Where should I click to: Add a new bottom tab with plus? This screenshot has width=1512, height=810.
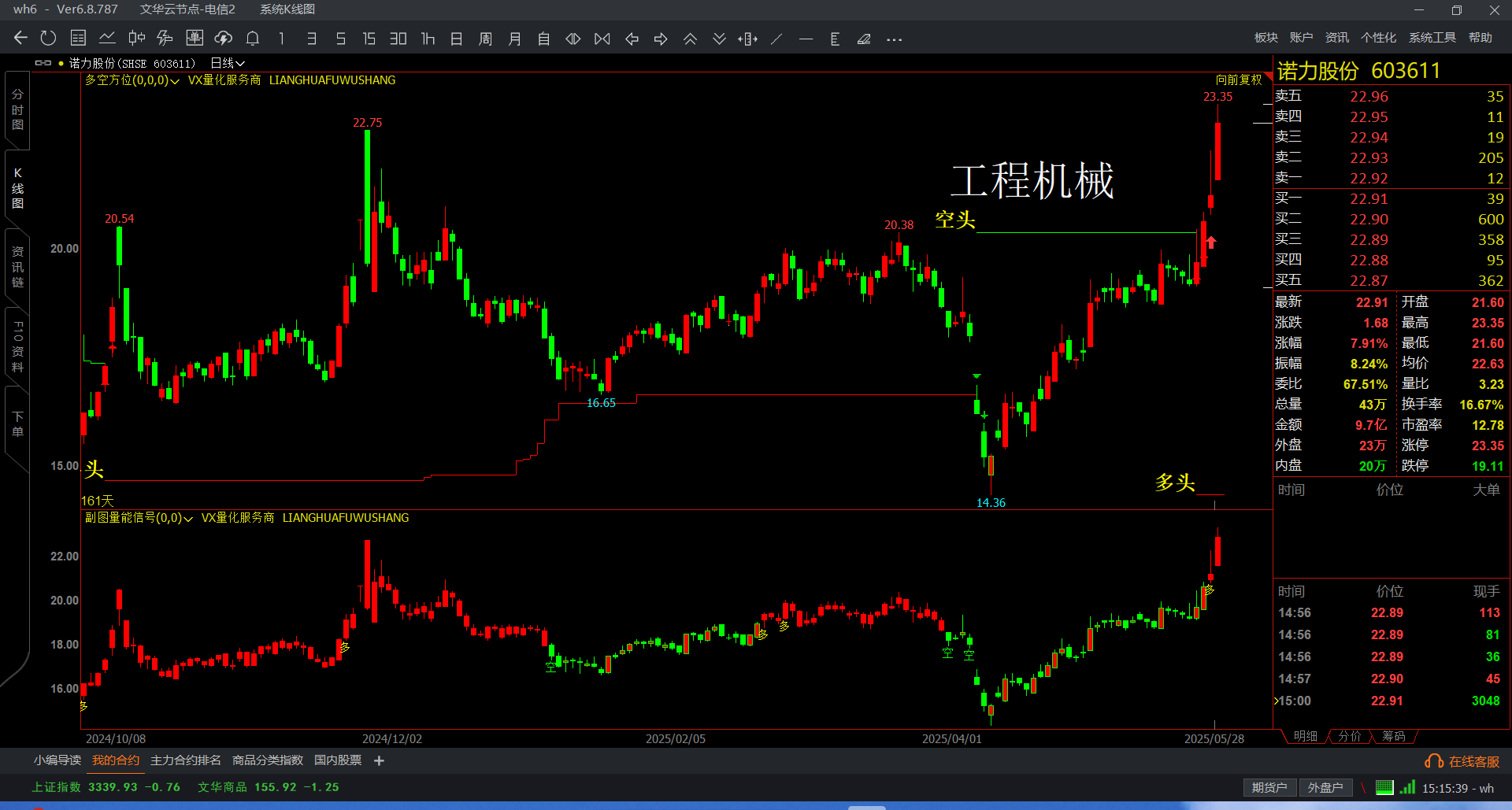point(379,760)
